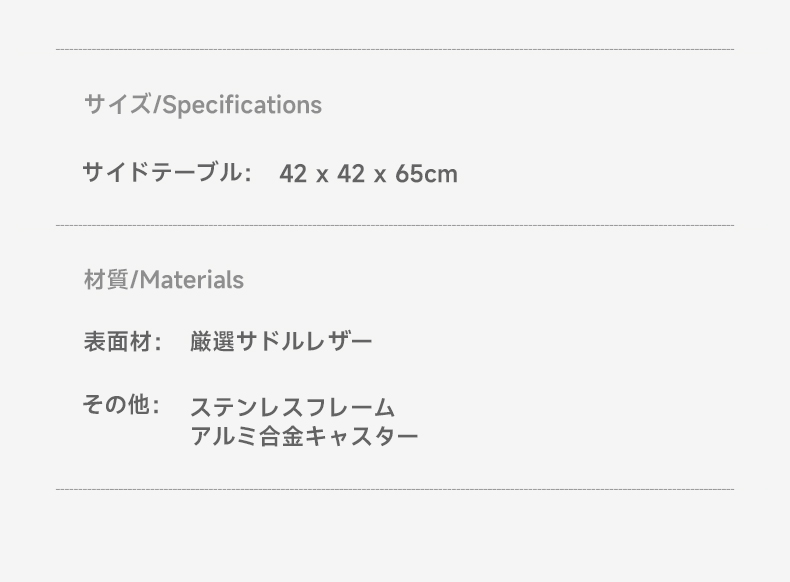This screenshot has width=790, height=582.
Task: Select the word Materials in heading
Action: (192, 280)
